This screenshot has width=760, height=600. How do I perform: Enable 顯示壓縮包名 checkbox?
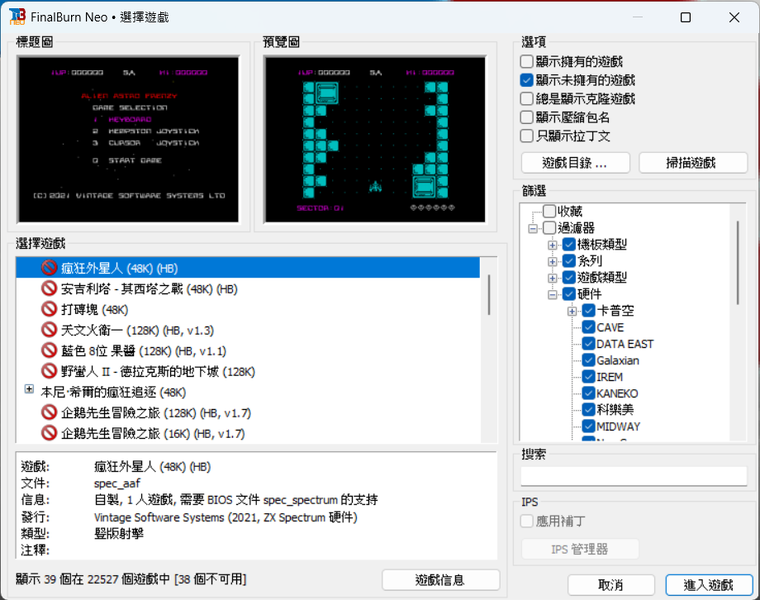point(526,117)
